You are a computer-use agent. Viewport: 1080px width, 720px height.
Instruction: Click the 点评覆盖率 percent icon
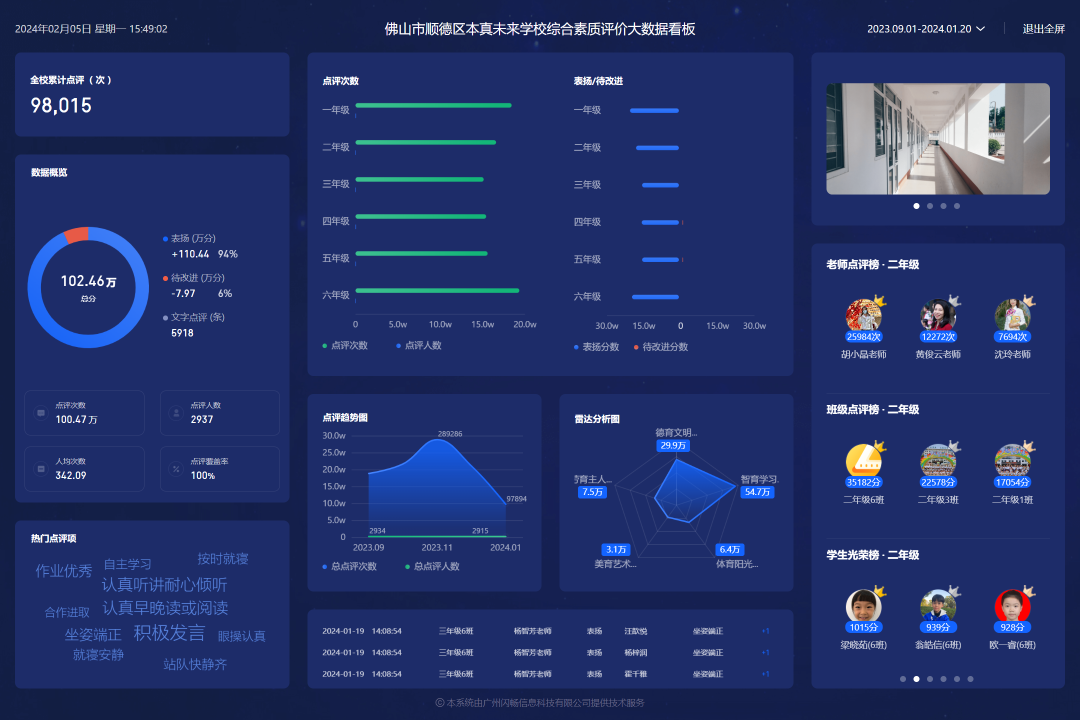(x=176, y=469)
